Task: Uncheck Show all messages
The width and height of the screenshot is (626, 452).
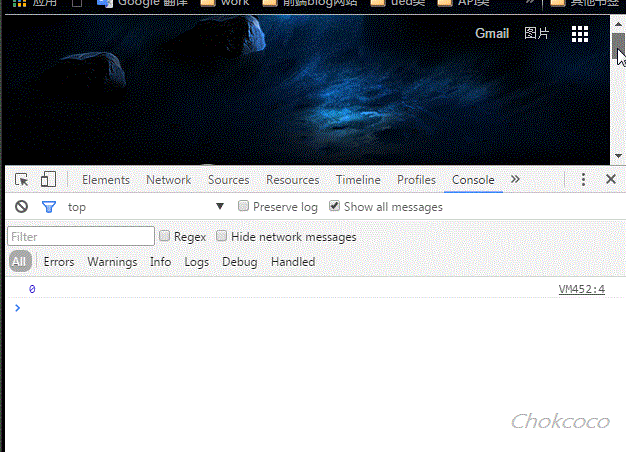Action: click(x=334, y=207)
